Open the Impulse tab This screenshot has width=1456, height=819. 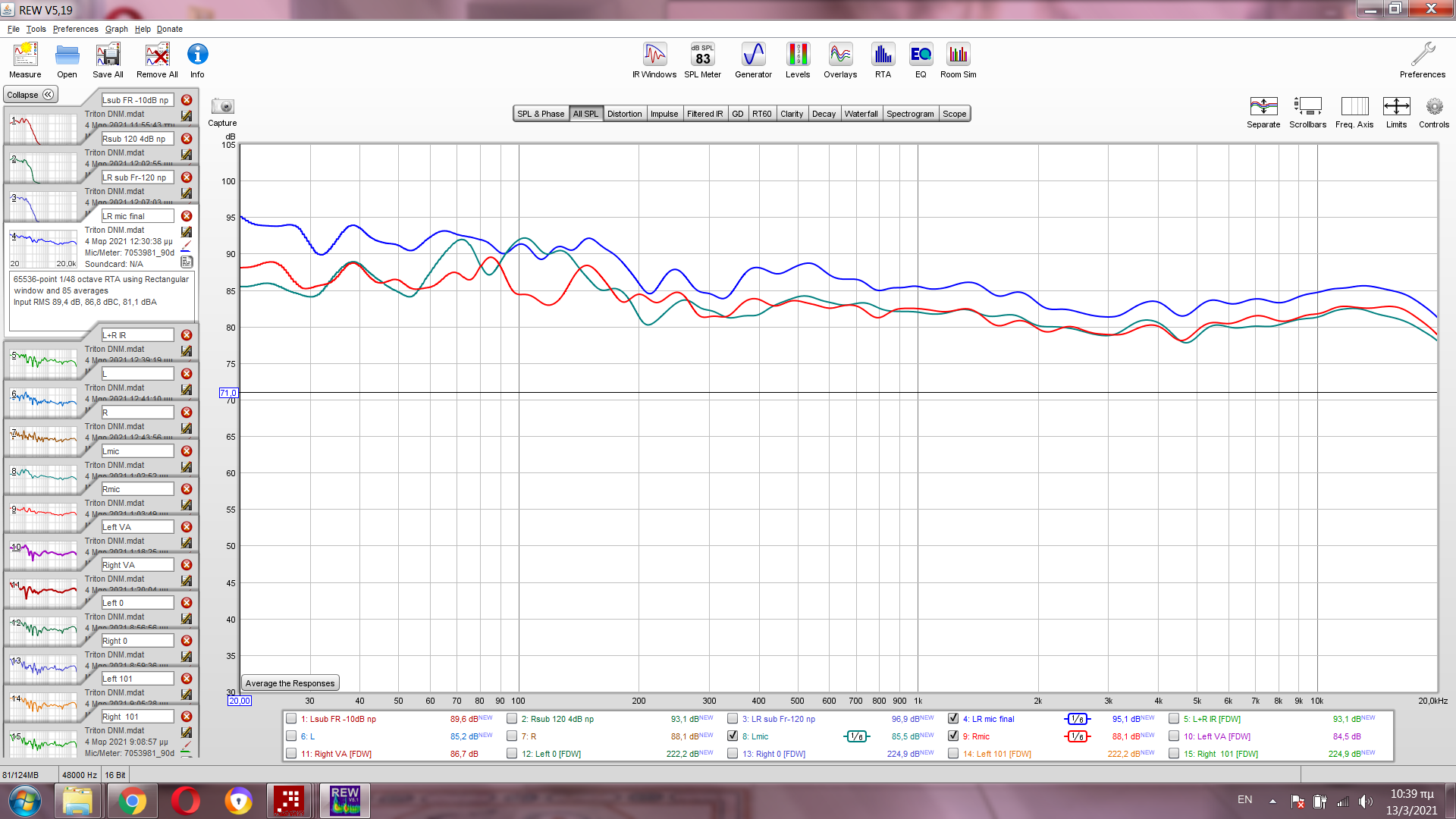[x=664, y=114]
